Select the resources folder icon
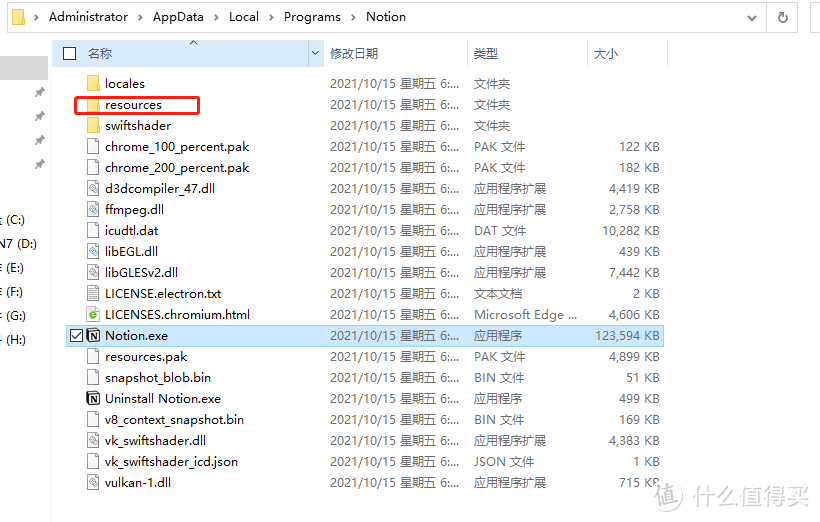 [94, 105]
